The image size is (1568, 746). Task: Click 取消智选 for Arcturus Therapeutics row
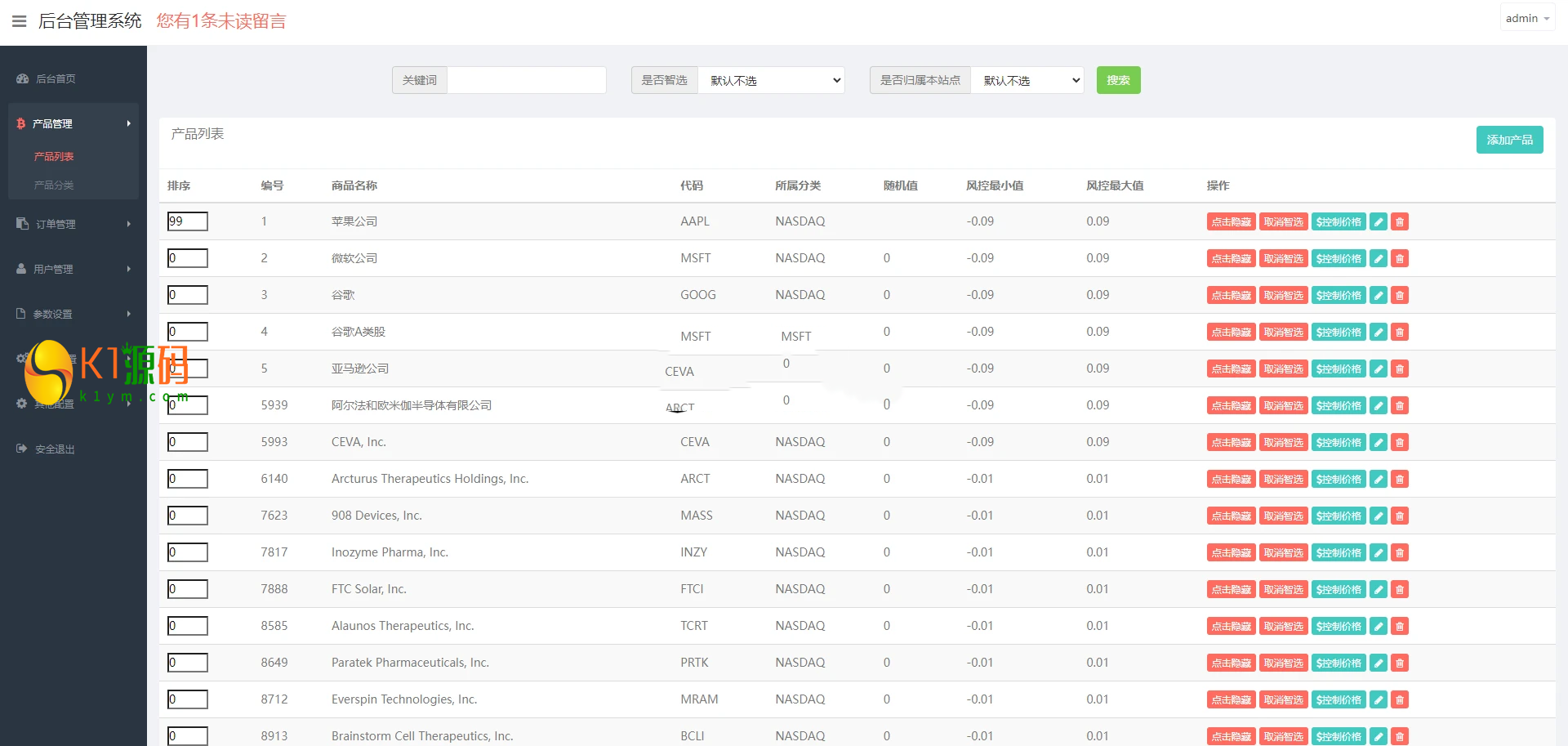coord(1283,480)
